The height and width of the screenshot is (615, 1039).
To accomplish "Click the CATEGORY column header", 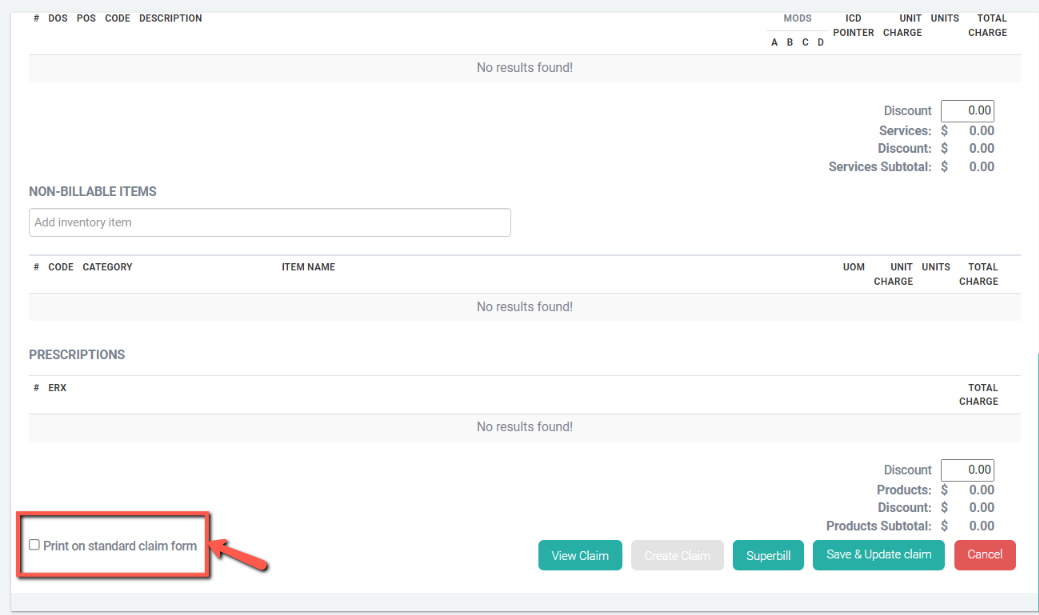I will pyautogui.click(x=107, y=267).
